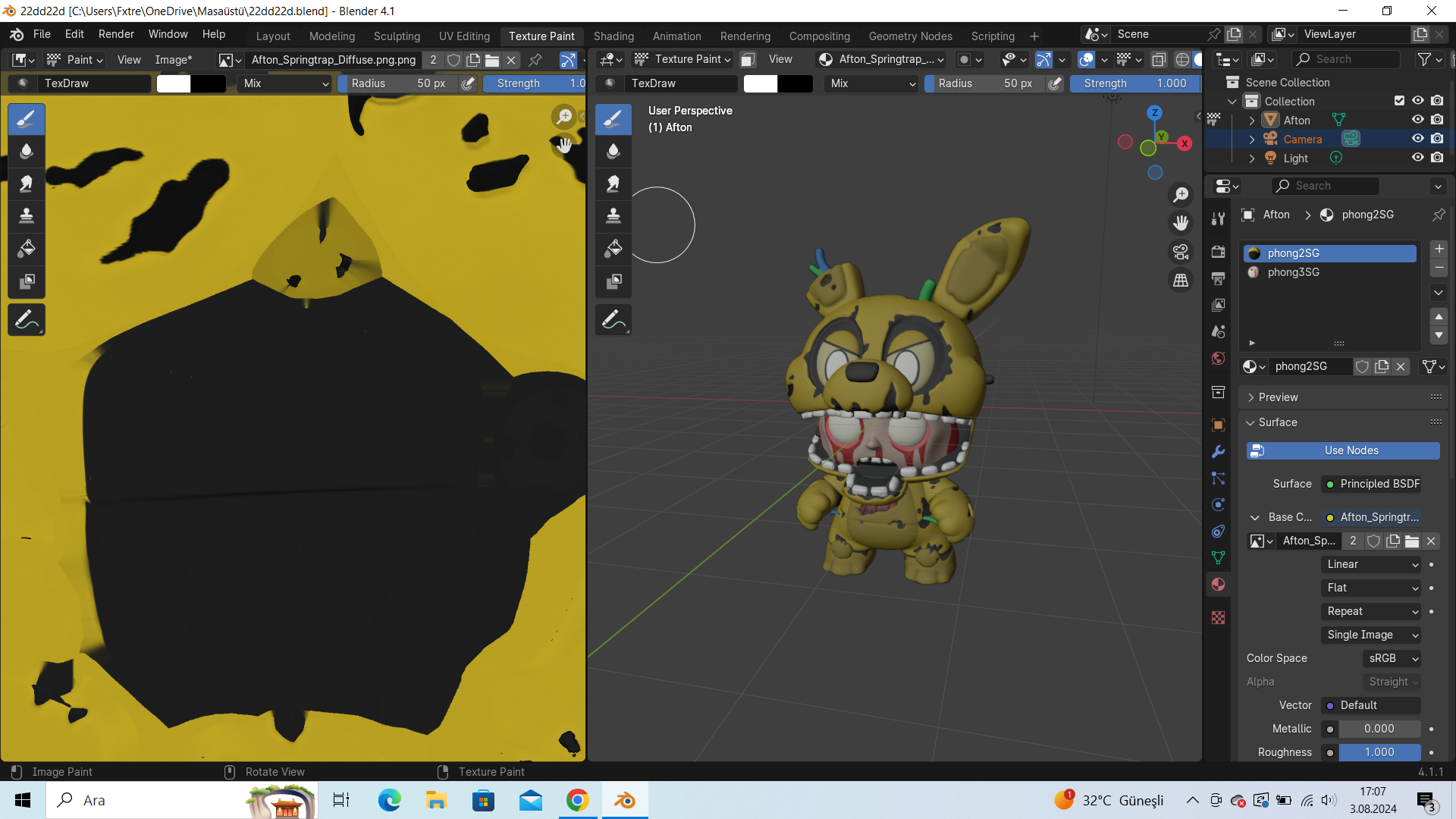Open Color Space sRGB dropdown

pos(1391,658)
